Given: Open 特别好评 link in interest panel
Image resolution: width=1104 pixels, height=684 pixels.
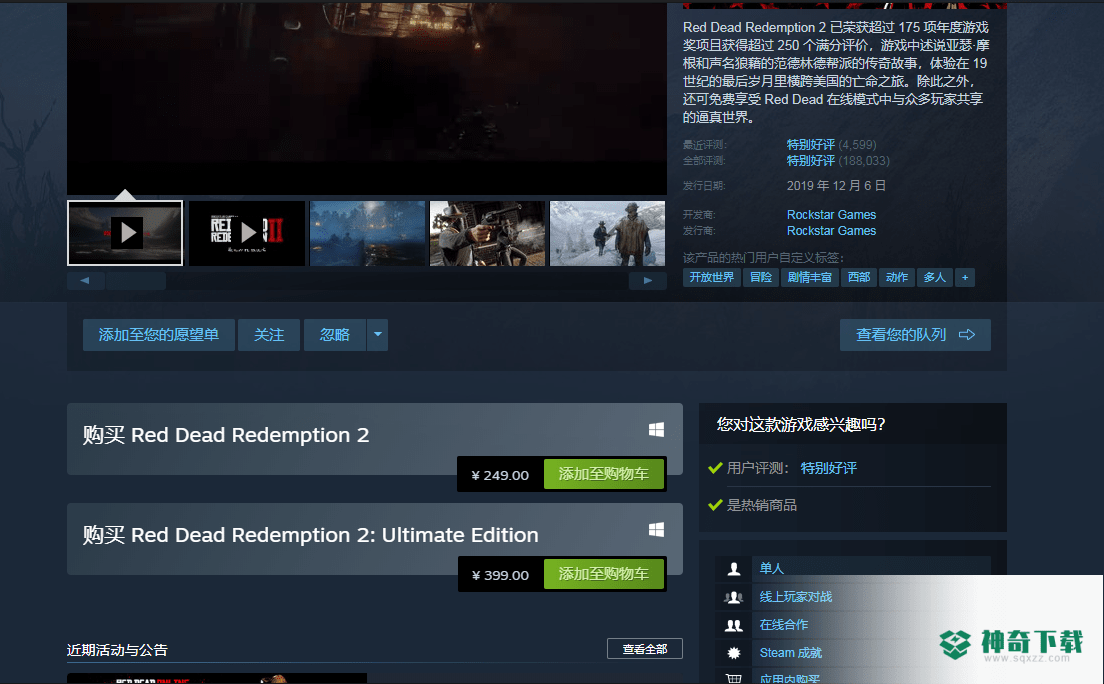Looking at the screenshot, I should [x=829, y=468].
